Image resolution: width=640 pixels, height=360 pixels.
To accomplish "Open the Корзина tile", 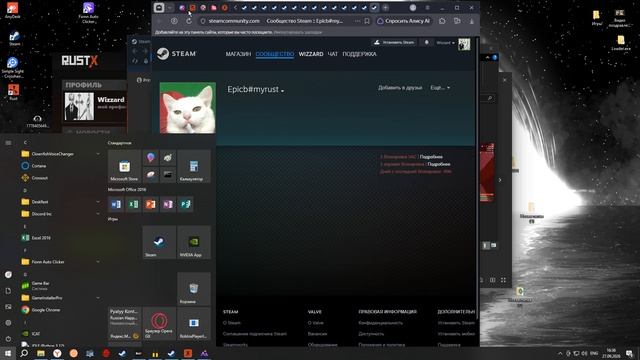I will [194, 289].
